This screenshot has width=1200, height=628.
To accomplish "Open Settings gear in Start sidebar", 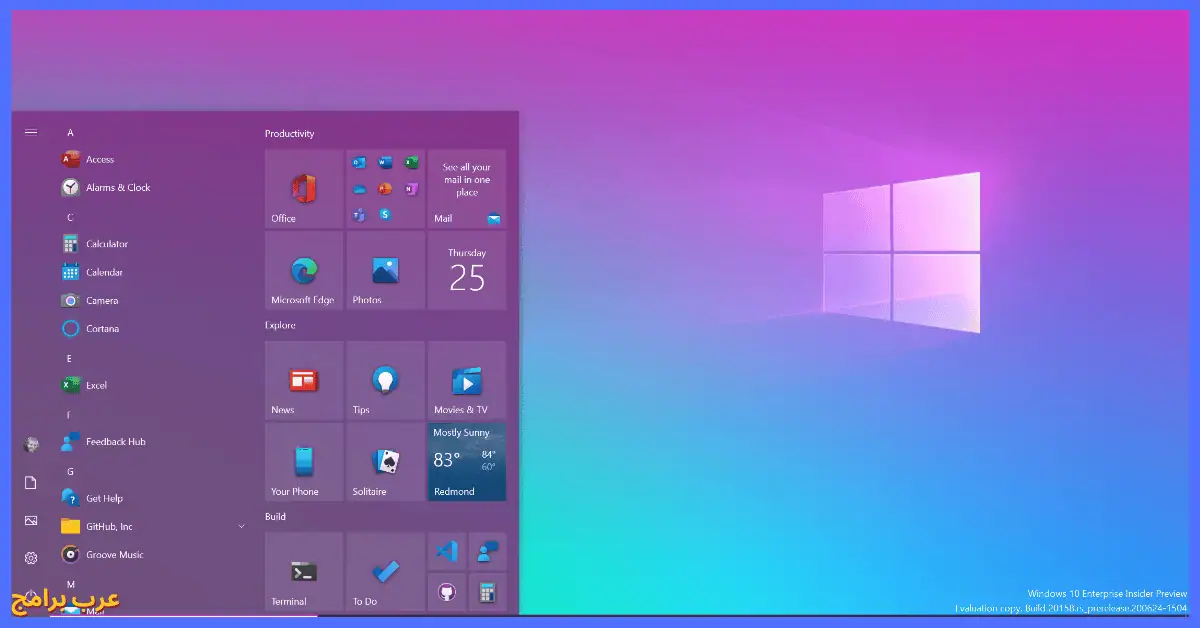I will click(x=31, y=558).
